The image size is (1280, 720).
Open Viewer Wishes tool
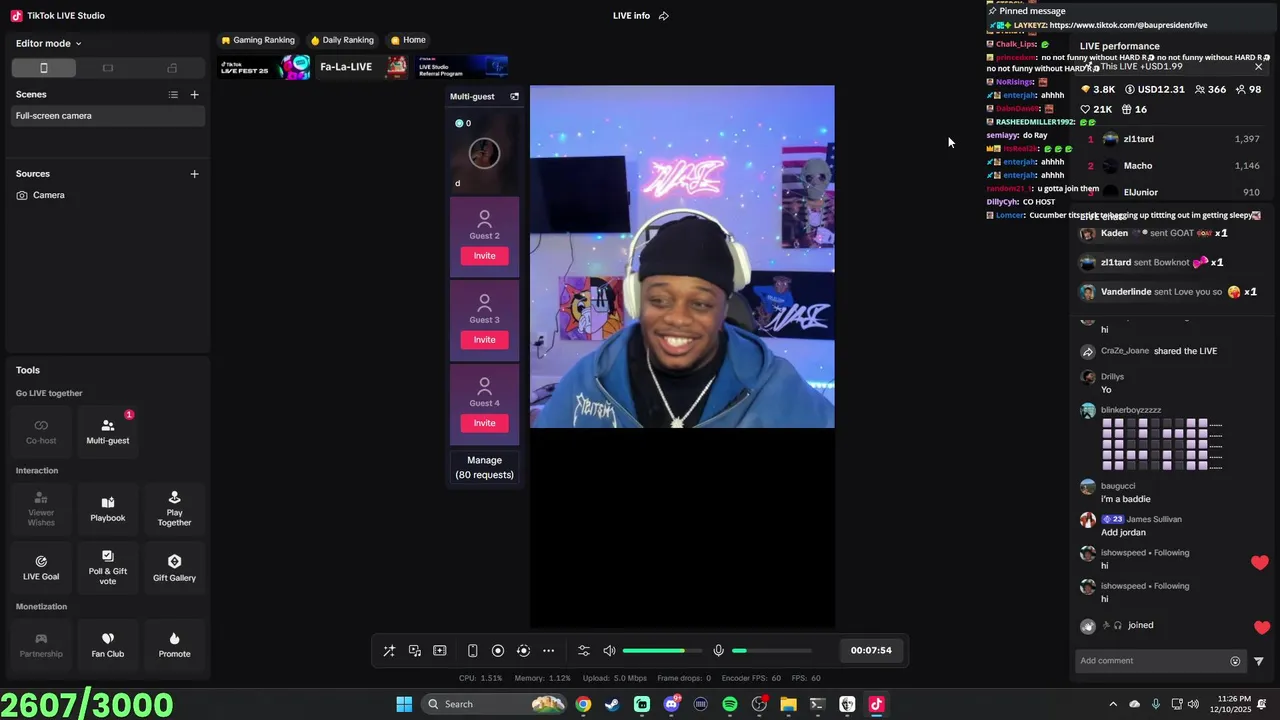[41, 508]
